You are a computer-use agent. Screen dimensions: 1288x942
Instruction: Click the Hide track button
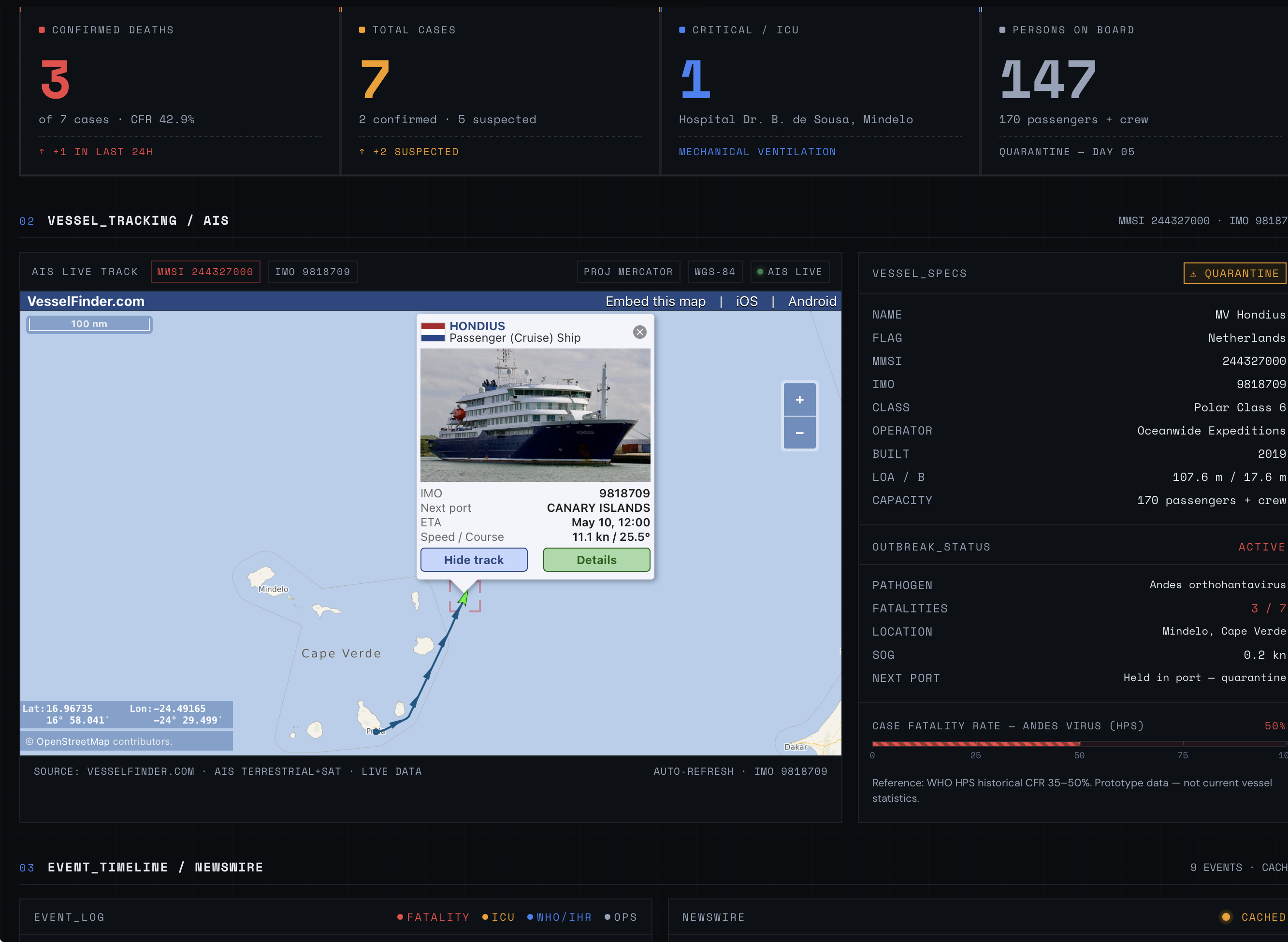474,560
